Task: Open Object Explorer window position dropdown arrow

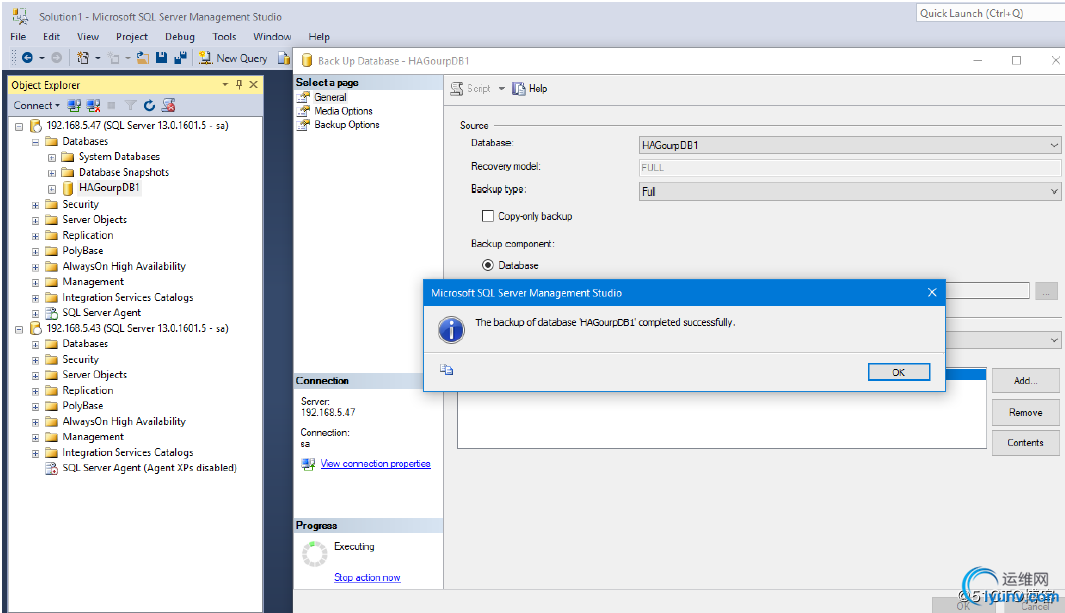Action: [225, 85]
